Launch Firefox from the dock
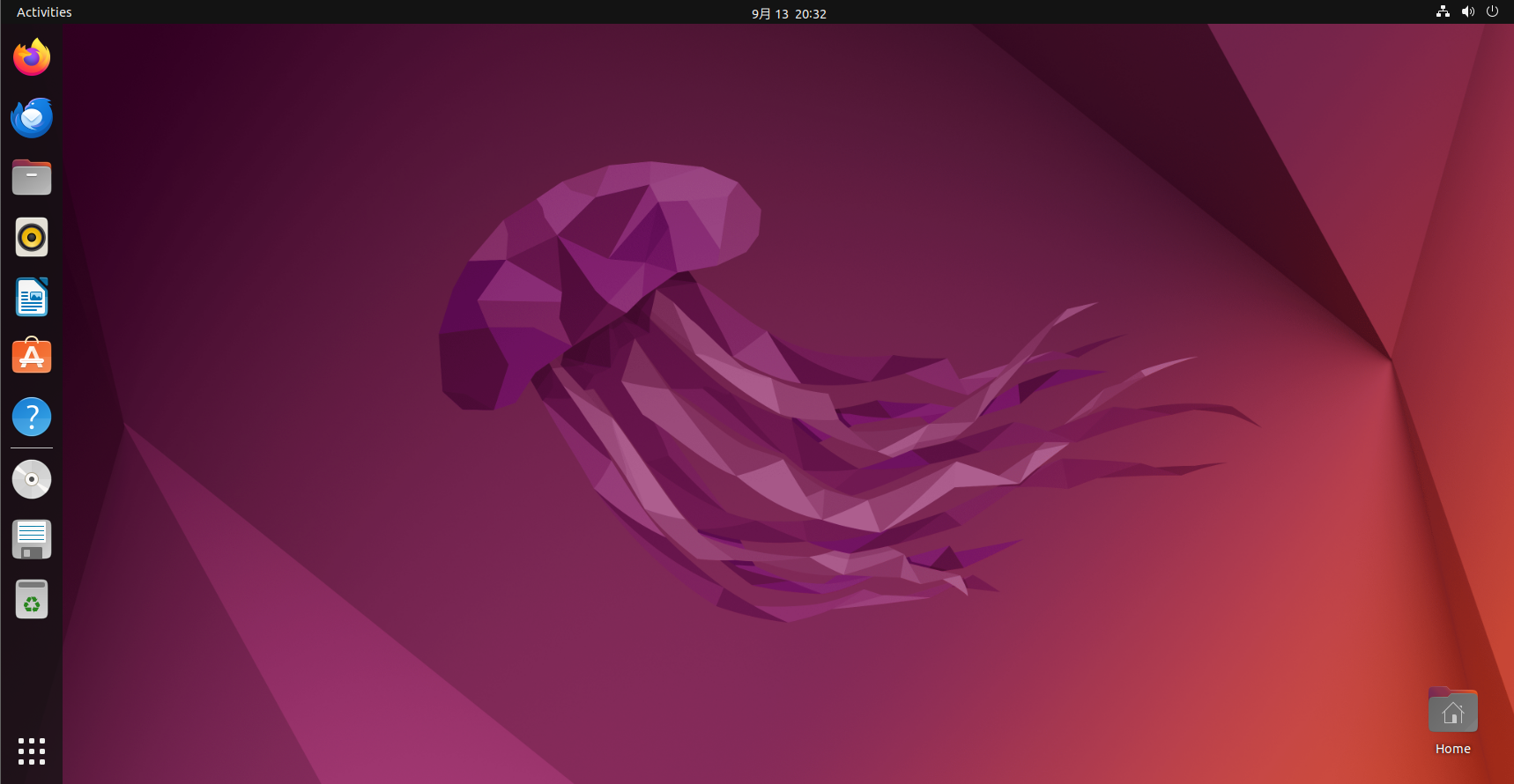The image size is (1514, 784). [32, 57]
